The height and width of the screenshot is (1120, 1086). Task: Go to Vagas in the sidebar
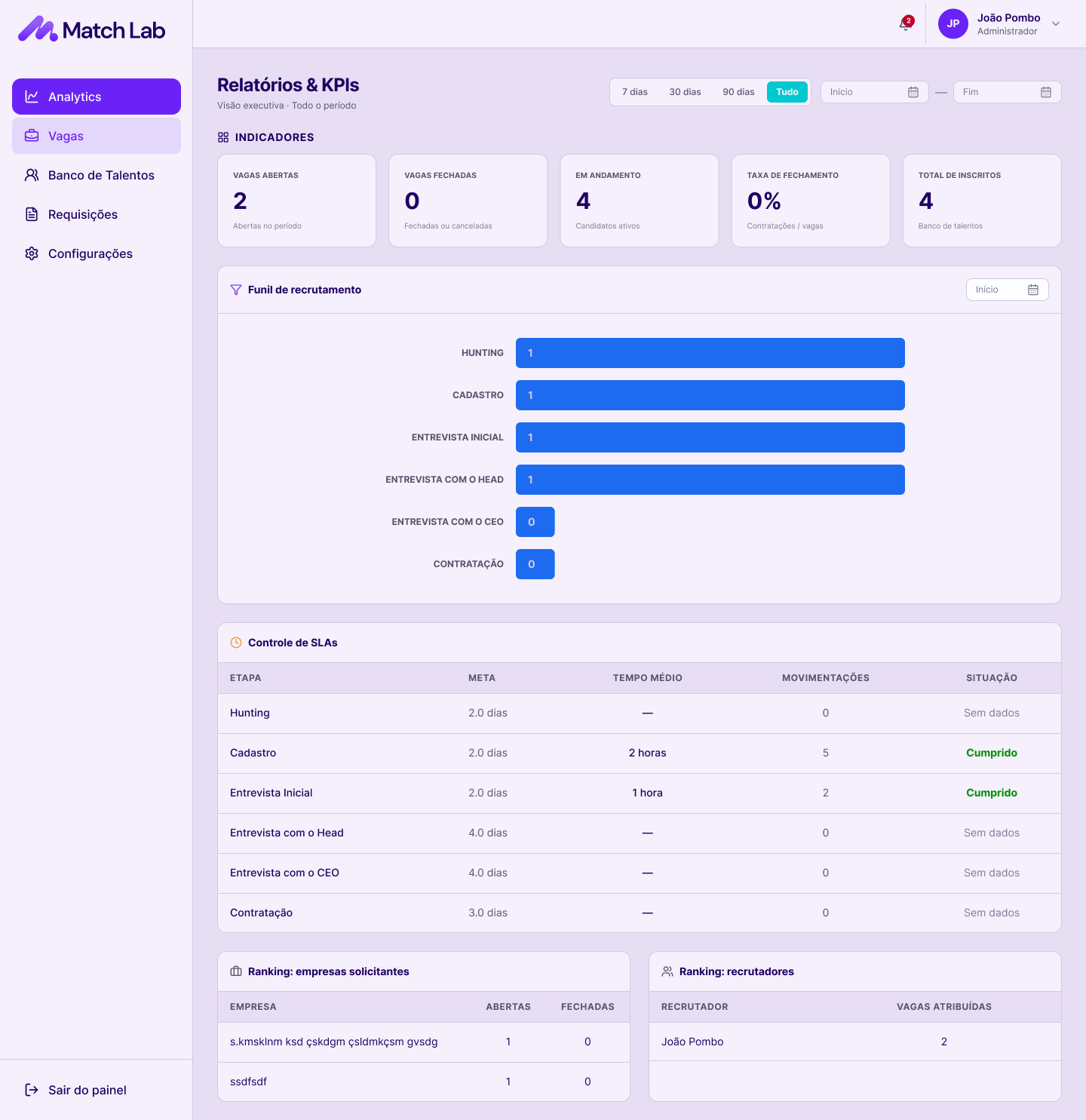pyautogui.click(x=97, y=136)
